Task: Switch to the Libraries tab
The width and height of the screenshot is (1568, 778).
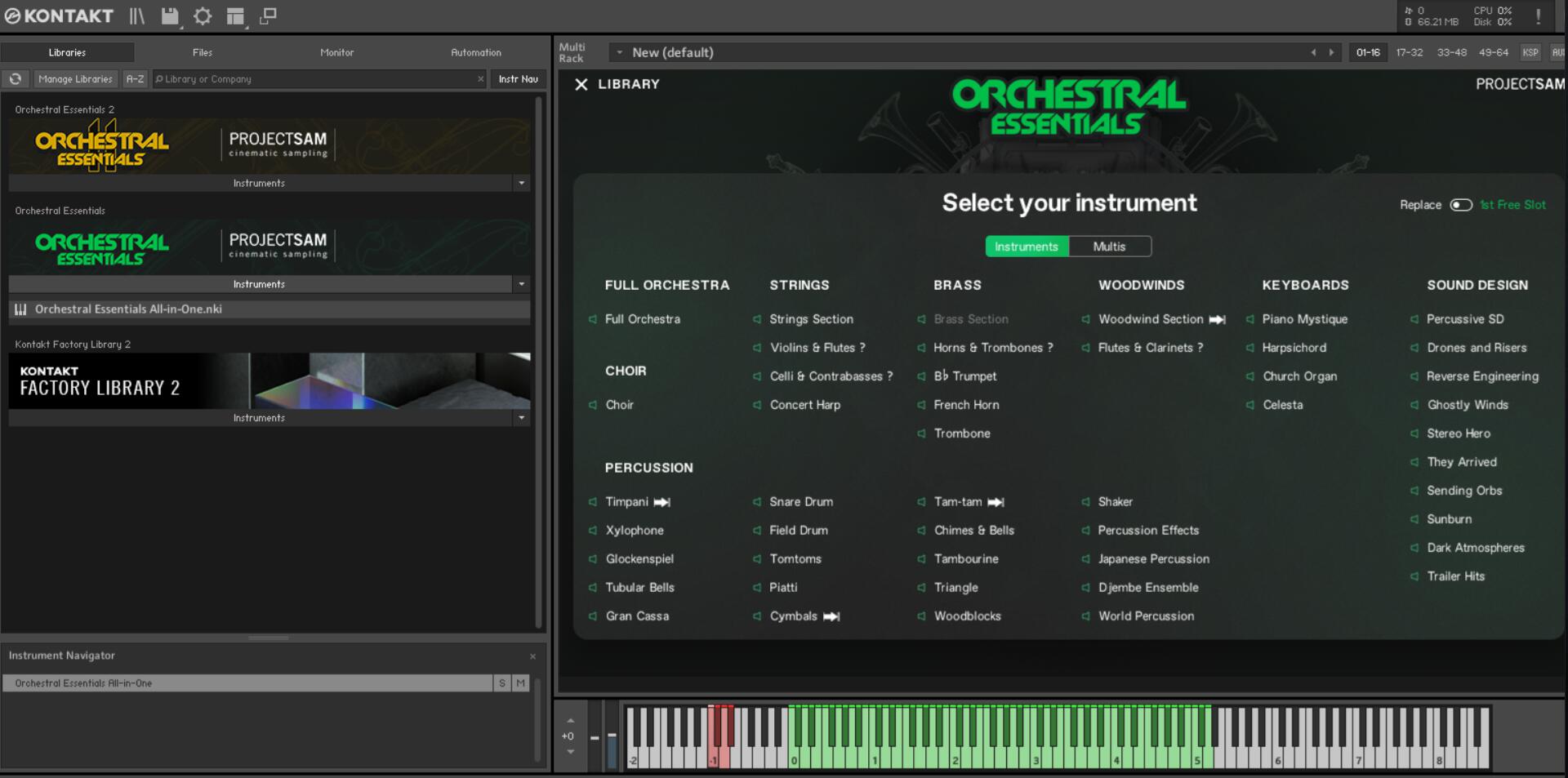Action: point(67,52)
